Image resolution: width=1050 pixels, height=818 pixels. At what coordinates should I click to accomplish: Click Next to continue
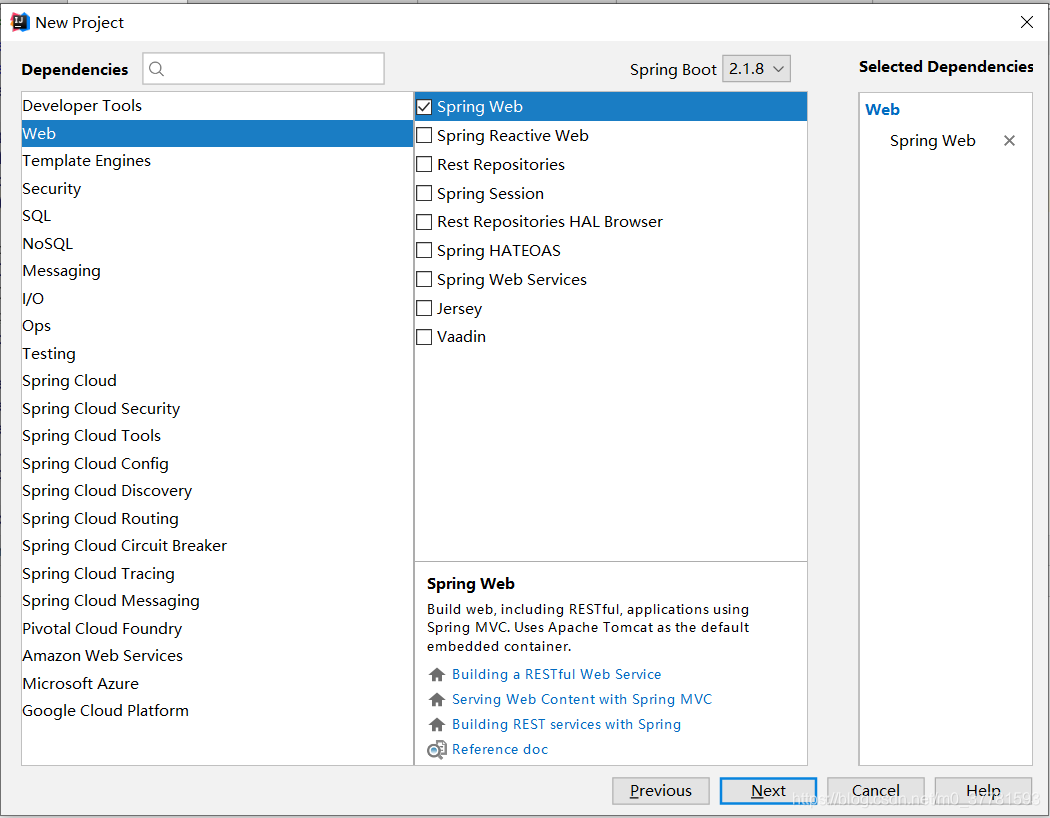[x=768, y=791]
